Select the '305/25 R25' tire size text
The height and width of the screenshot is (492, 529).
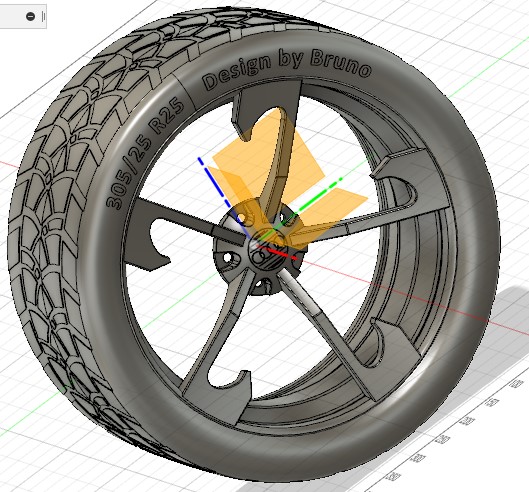(145, 154)
